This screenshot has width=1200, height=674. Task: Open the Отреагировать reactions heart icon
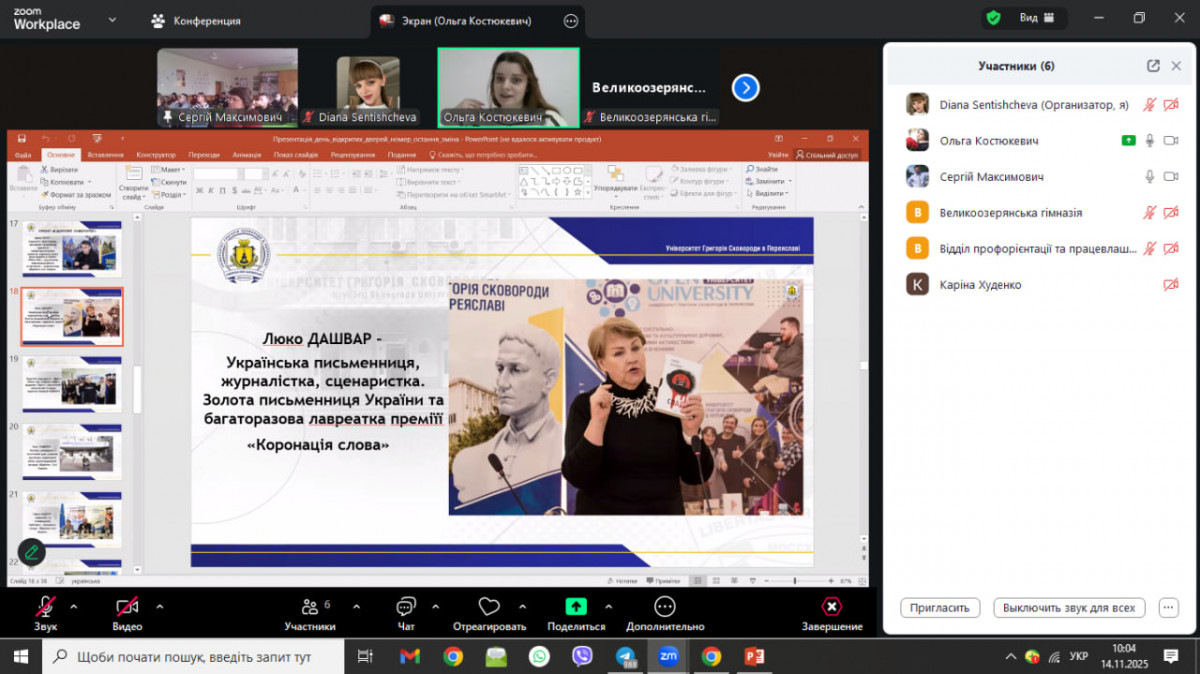coord(488,607)
